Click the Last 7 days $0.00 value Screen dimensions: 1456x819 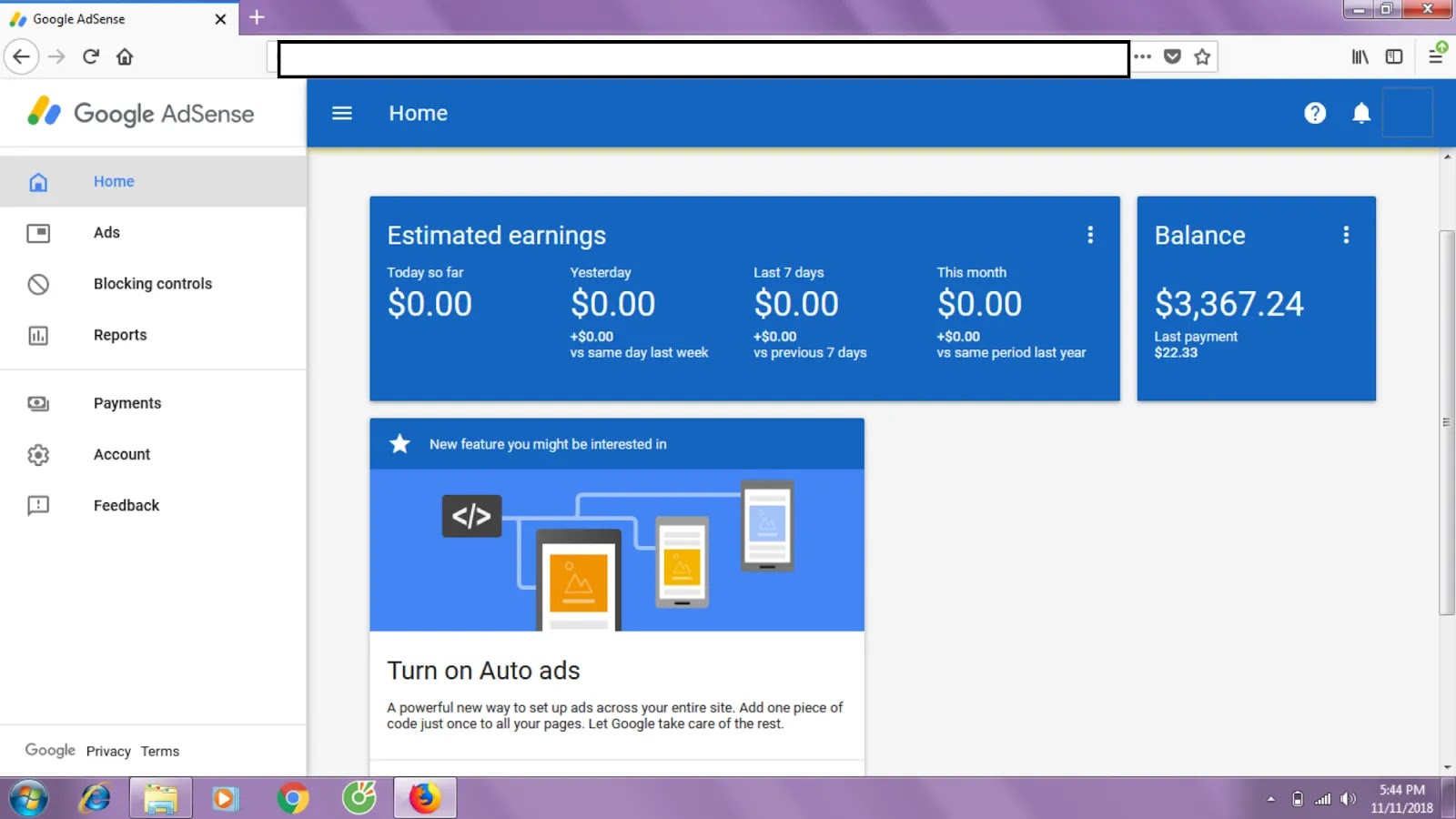tap(796, 304)
